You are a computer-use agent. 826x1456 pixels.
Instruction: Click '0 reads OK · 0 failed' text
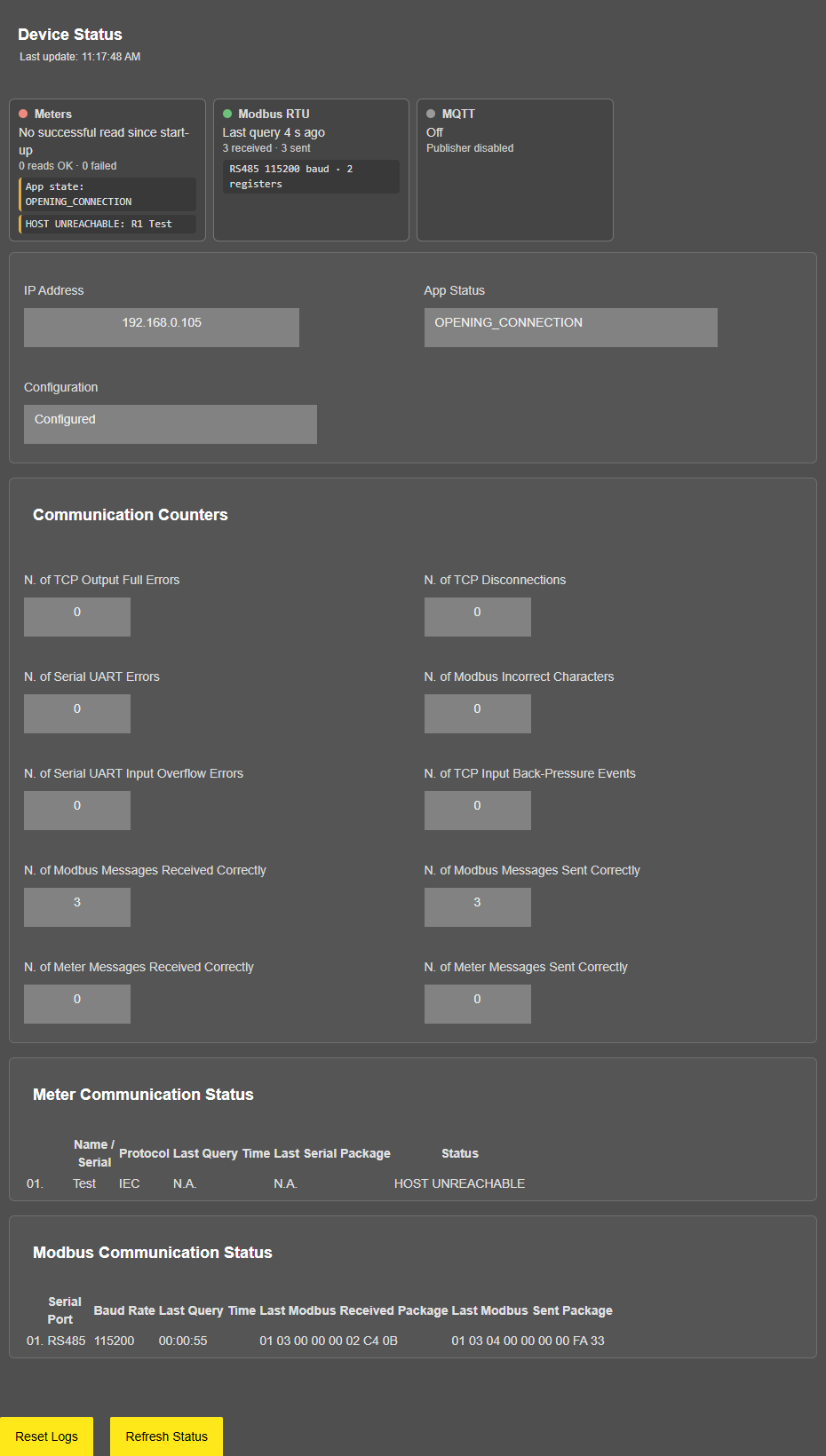[68, 166]
